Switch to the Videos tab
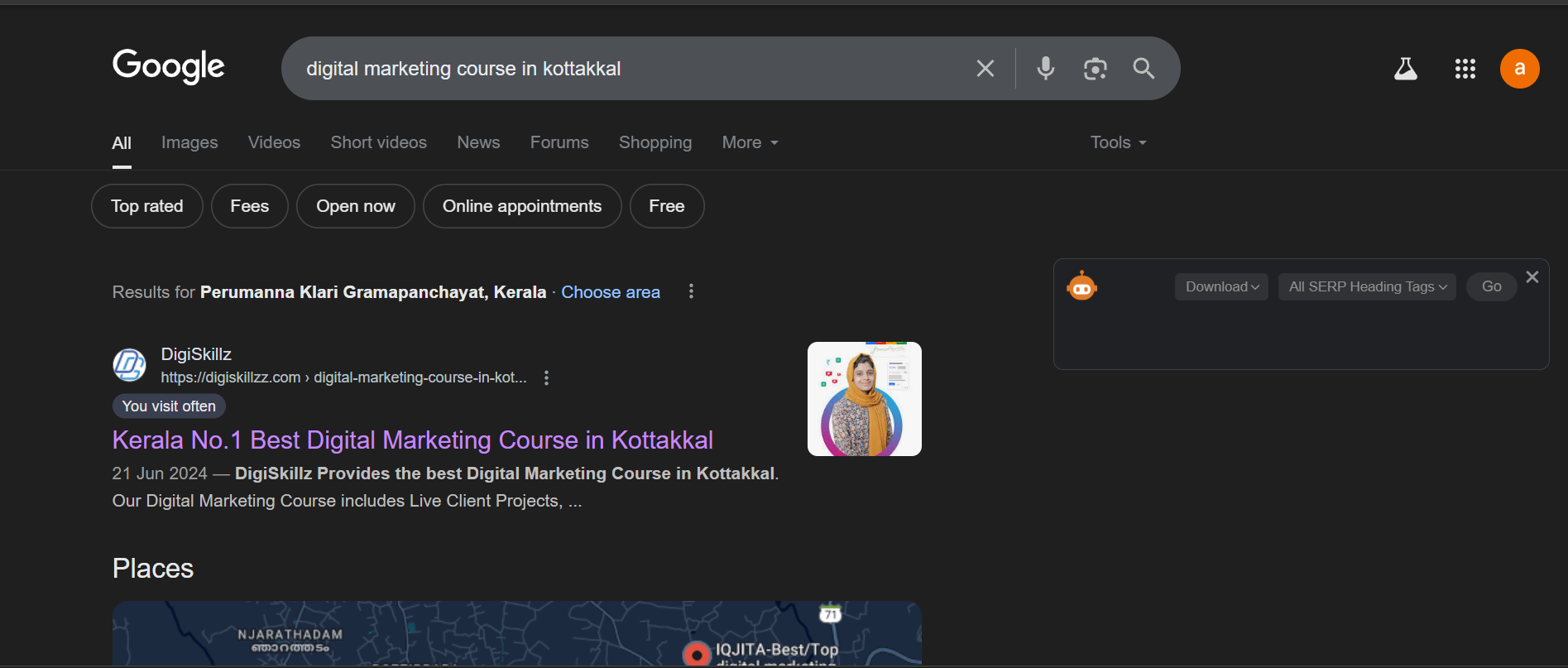 [x=274, y=142]
